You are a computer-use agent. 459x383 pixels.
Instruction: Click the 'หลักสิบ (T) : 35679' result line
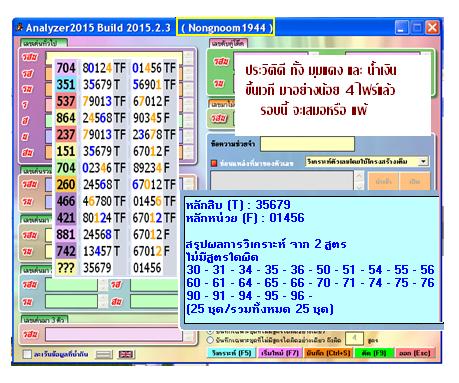[238, 204]
